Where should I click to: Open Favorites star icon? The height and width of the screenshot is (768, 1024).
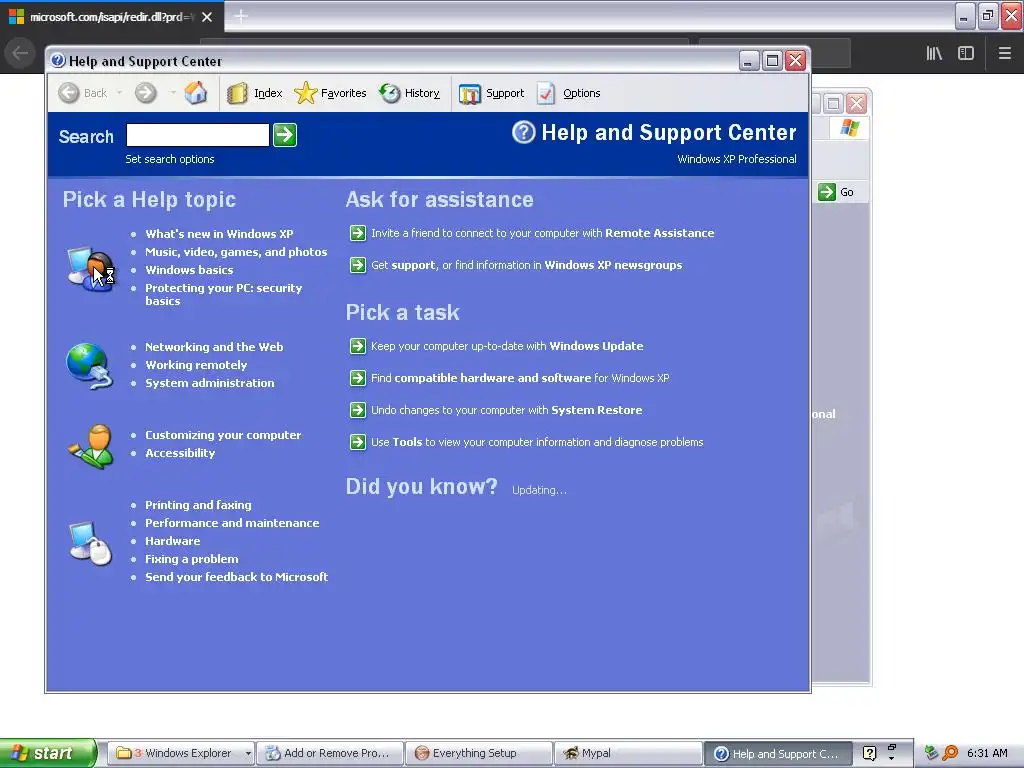click(x=305, y=93)
